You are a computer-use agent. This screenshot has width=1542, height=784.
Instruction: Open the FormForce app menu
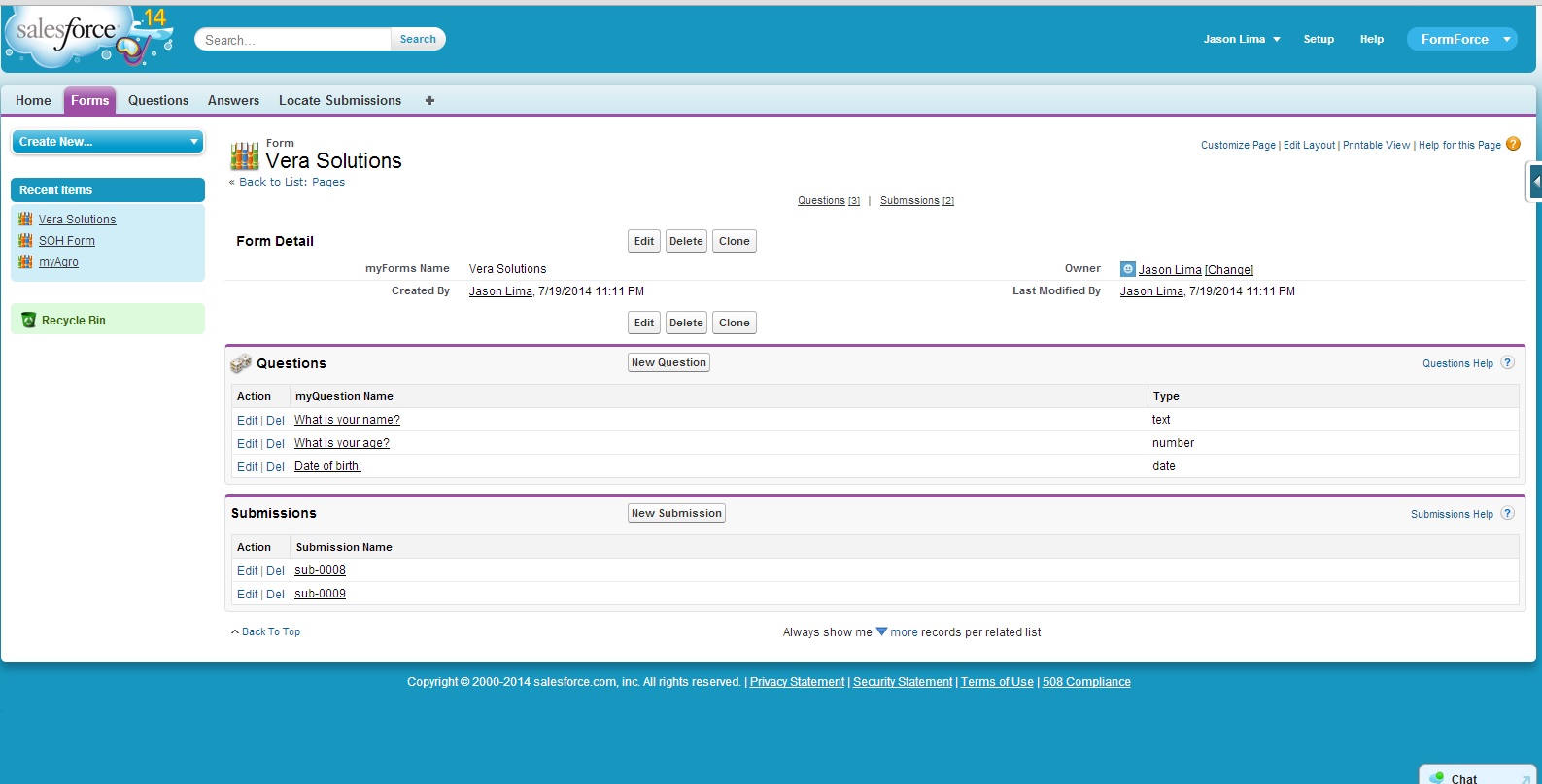(1462, 39)
